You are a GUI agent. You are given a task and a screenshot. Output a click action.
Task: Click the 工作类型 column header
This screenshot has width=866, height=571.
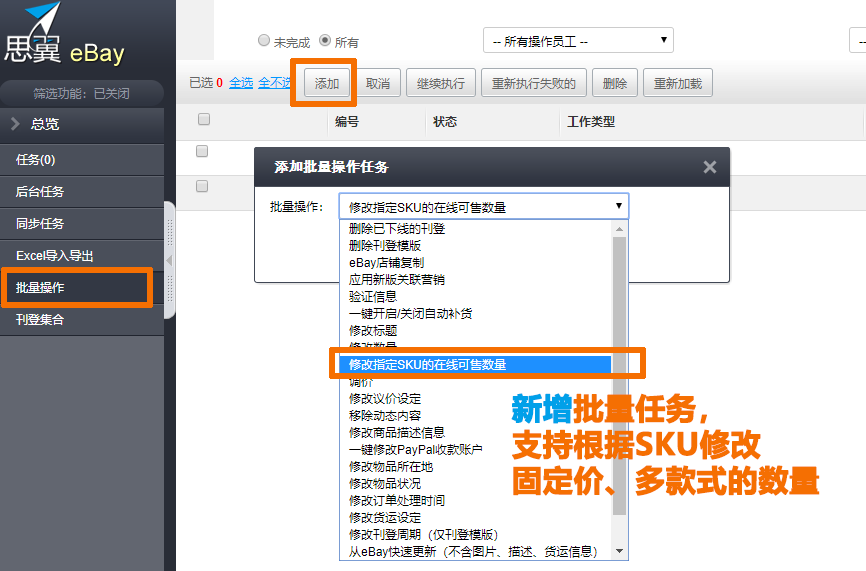(591, 121)
